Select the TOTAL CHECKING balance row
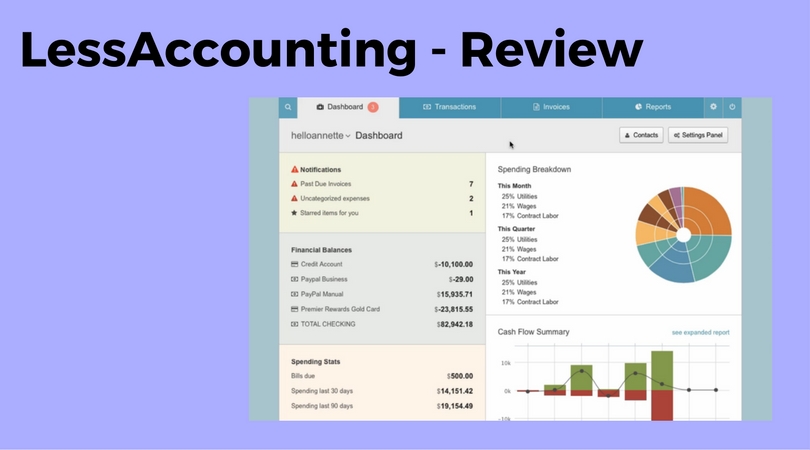The width and height of the screenshot is (810, 450). 382,324
